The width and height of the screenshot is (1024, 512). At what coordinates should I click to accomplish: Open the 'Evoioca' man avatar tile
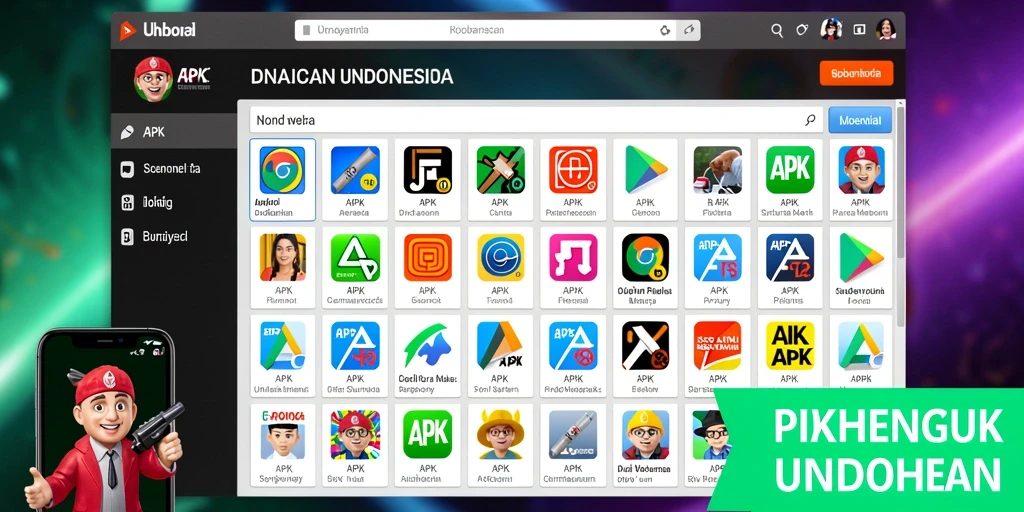(282, 445)
